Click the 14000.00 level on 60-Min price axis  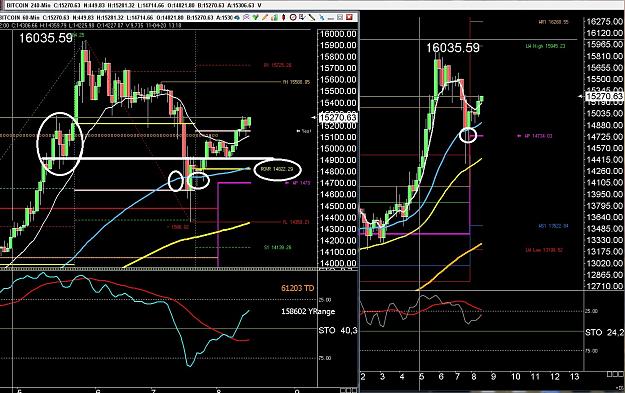(x=338, y=263)
